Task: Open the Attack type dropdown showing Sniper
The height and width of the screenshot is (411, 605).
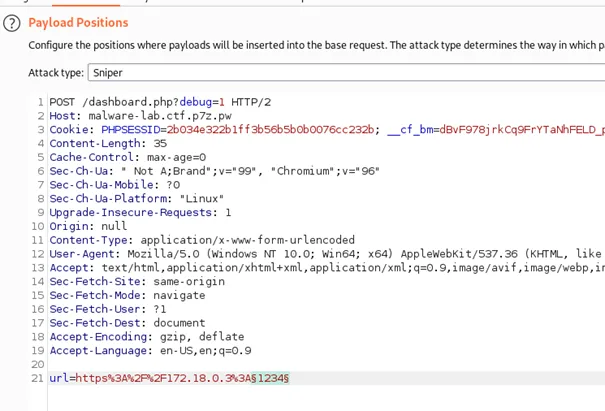Action: [346, 73]
